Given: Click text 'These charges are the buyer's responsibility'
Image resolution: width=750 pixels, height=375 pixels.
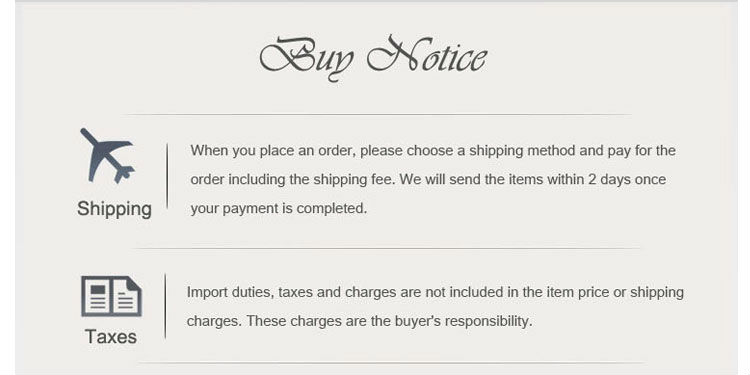Looking at the screenshot, I should pos(389,320).
